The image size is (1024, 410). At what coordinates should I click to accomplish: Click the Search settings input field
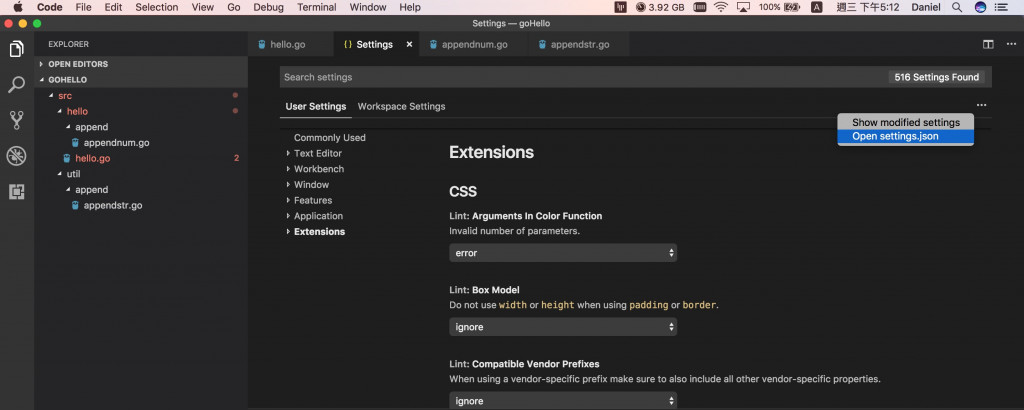tap(580, 77)
